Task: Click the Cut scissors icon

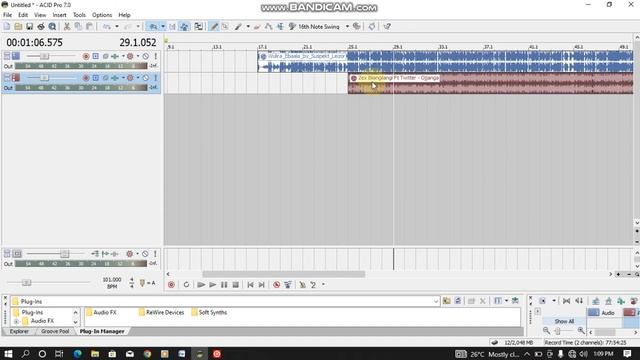Action: [67, 27]
